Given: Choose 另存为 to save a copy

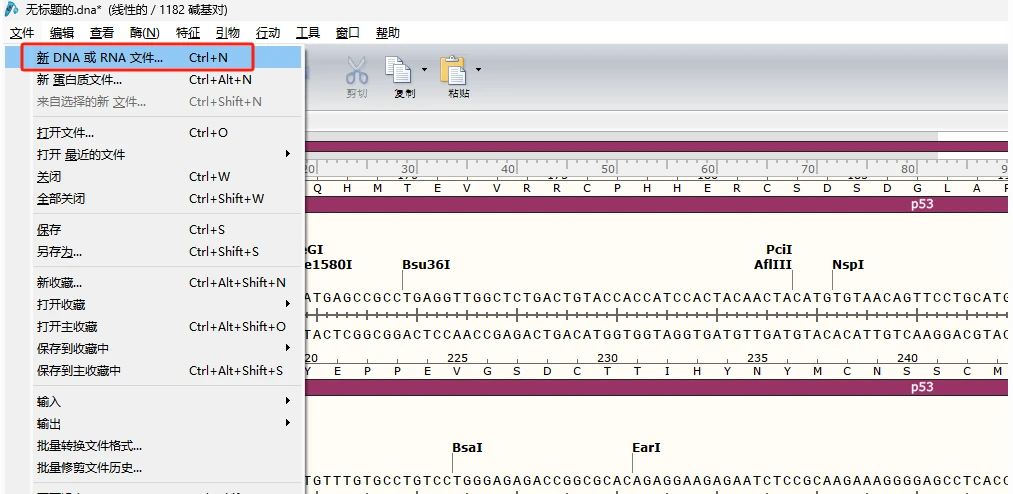Looking at the screenshot, I should [x=60, y=252].
